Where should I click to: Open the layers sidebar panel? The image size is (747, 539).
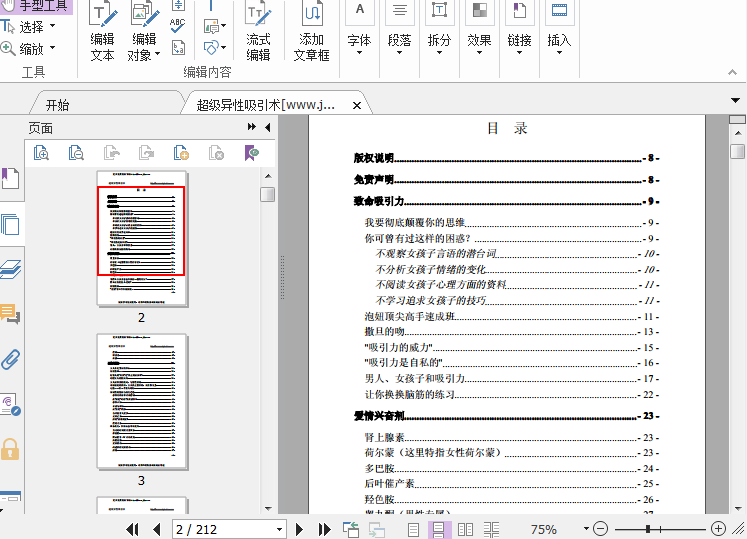(x=11, y=269)
